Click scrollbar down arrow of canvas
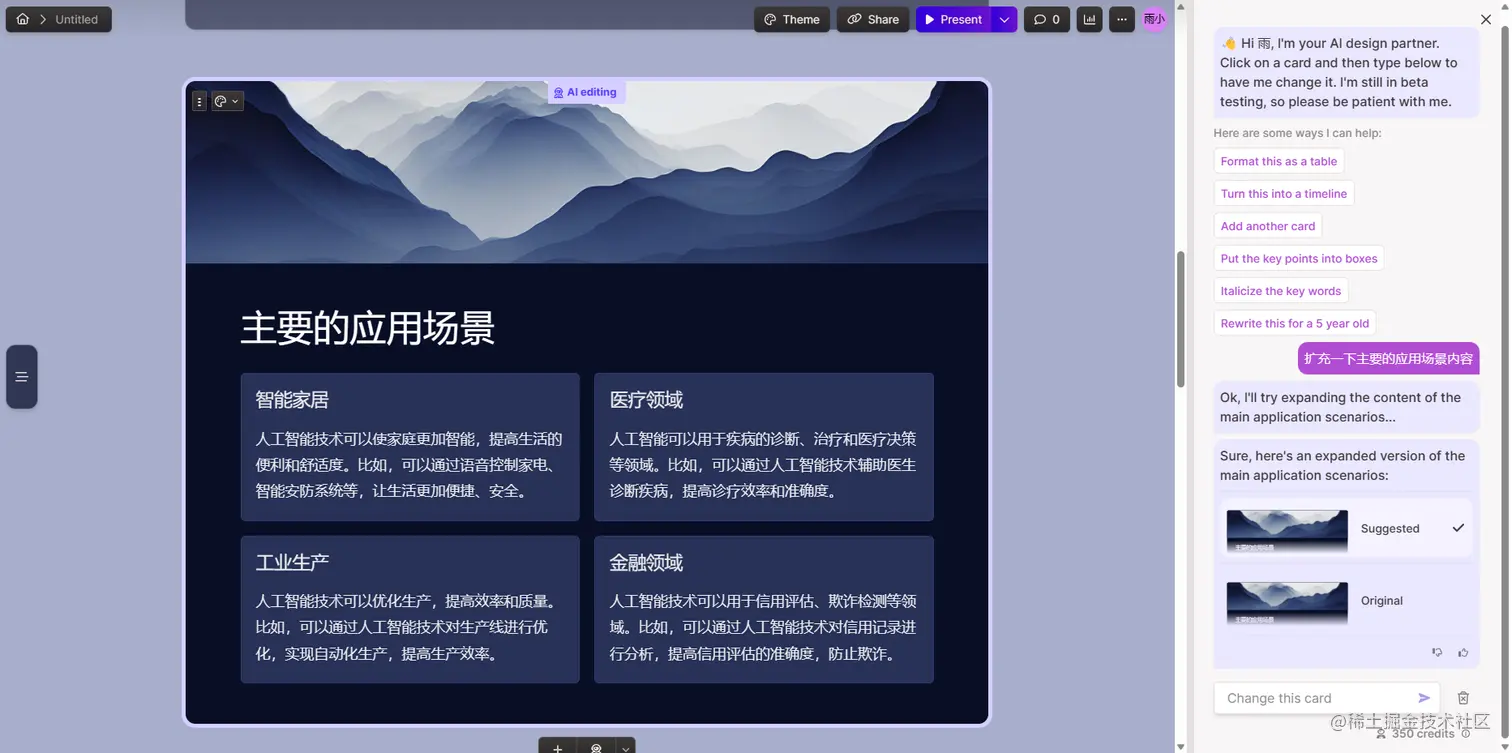This screenshot has height=753, width=1512. [x=1180, y=746]
